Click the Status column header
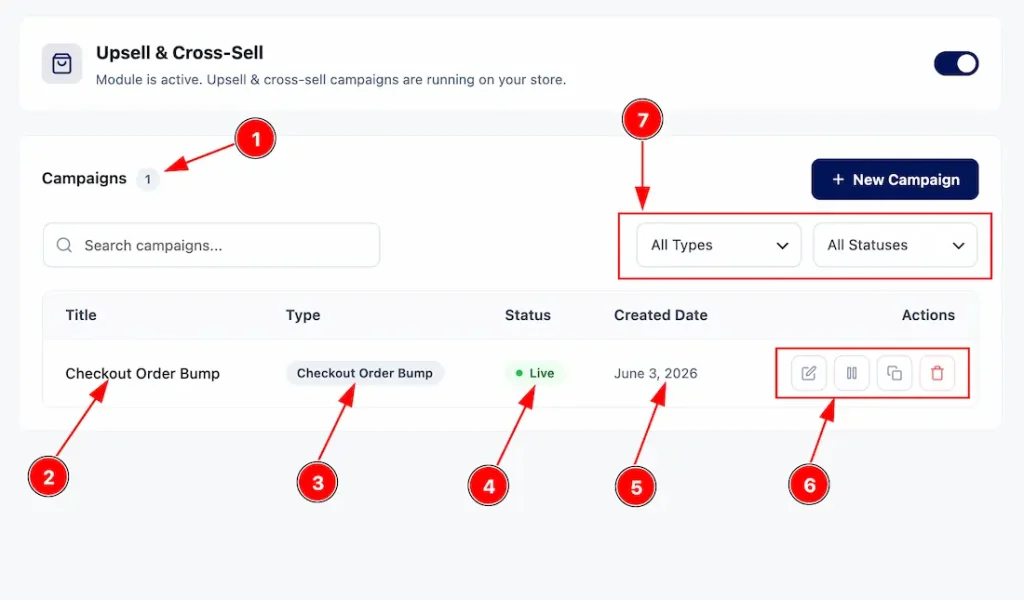 click(x=528, y=315)
